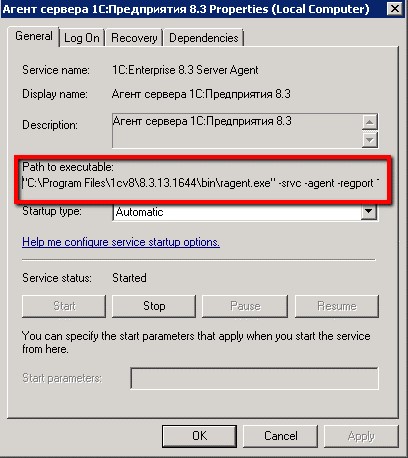Click the Resume service button

coord(337,306)
